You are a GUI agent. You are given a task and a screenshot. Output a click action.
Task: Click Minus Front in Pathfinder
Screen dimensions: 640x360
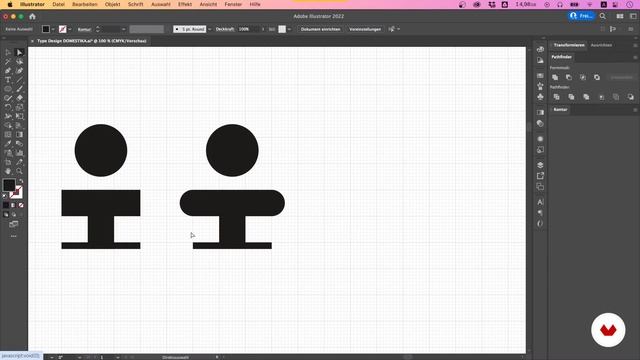[569, 77]
